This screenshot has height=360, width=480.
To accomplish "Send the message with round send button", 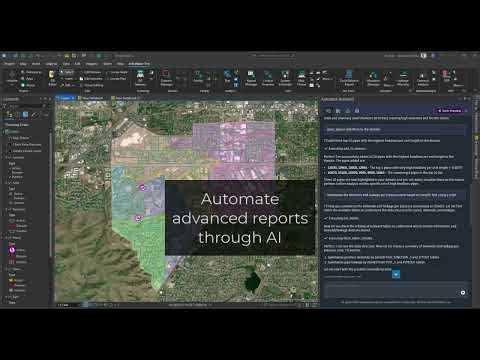I will 463,293.
